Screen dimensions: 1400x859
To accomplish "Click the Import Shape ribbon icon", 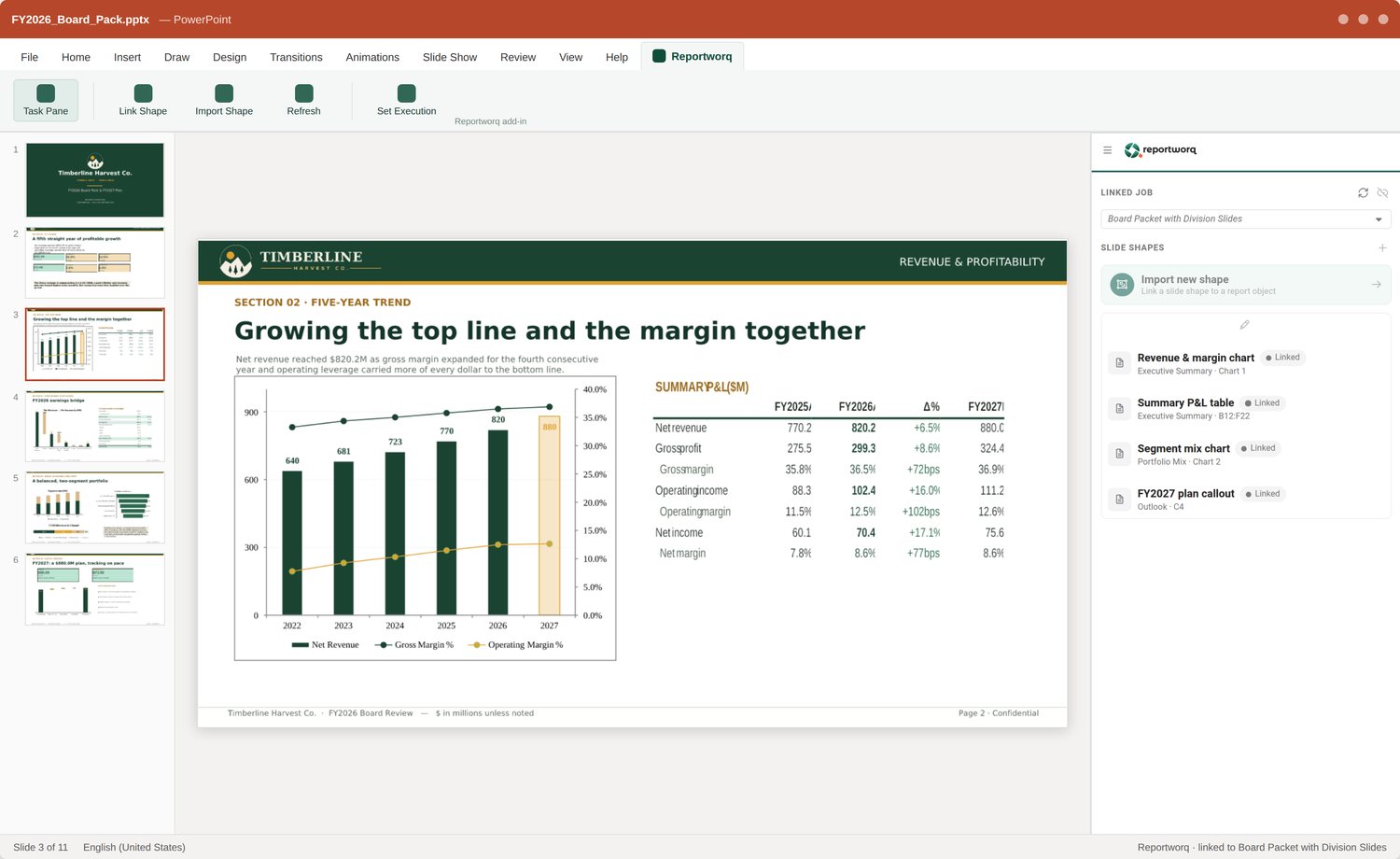I will [224, 93].
